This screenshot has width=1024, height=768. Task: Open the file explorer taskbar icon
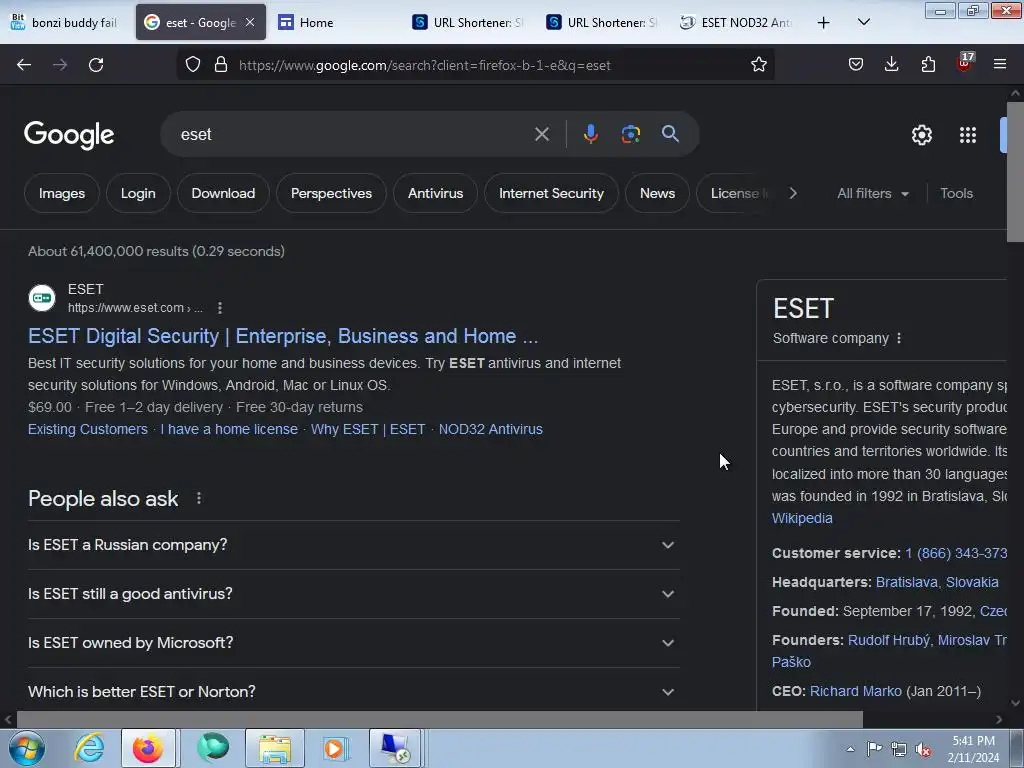click(275, 748)
